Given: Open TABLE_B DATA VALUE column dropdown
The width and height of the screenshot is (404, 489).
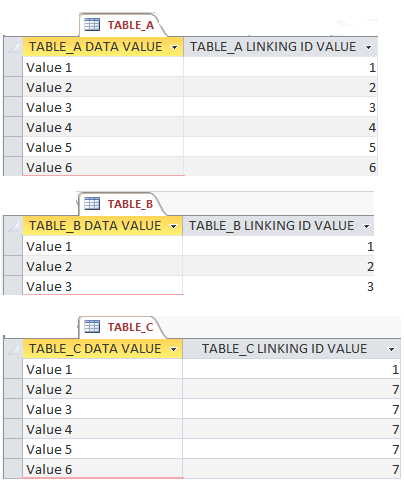Looking at the screenshot, I should [x=173, y=227].
